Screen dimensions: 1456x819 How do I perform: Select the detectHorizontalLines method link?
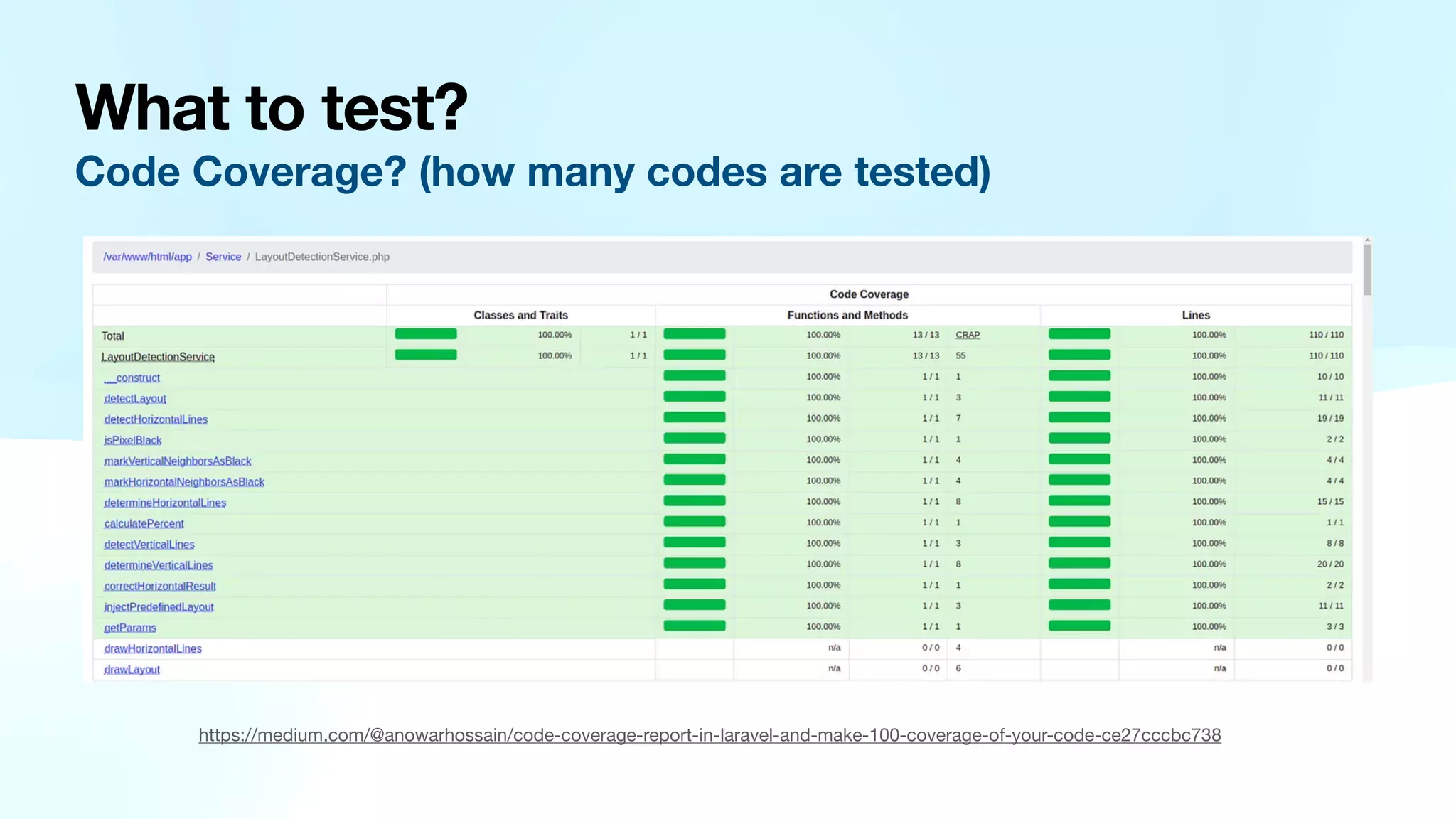pyautogui.click(x=156, y=419)
